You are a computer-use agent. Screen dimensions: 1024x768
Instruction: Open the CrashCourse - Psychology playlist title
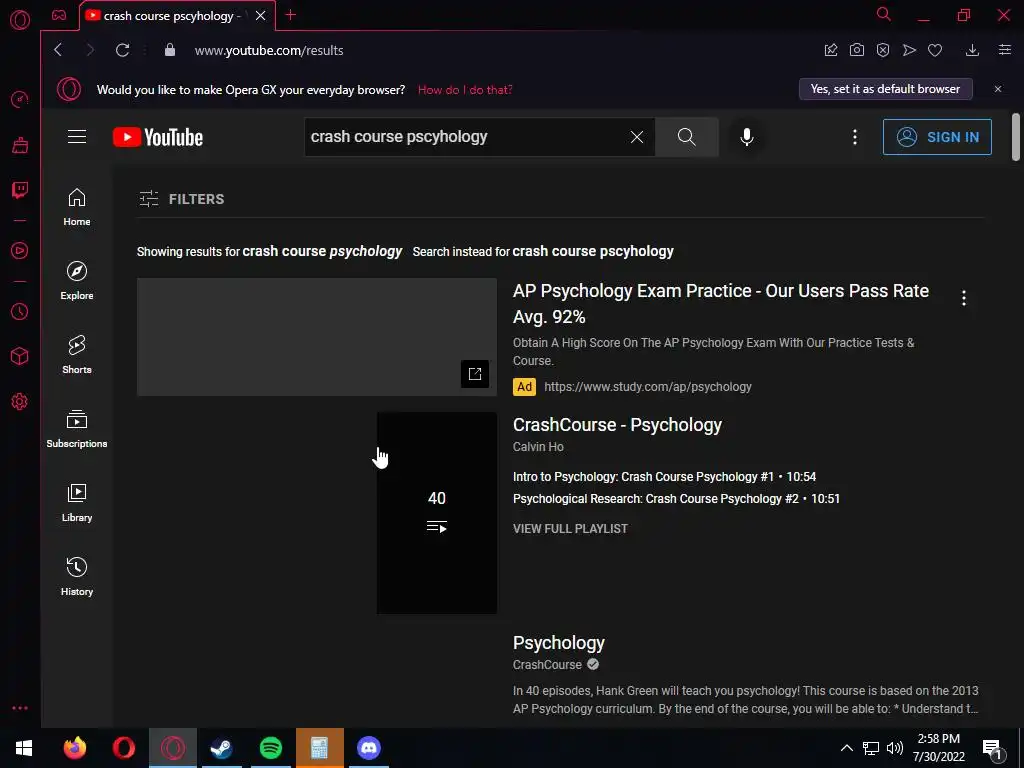617,424
